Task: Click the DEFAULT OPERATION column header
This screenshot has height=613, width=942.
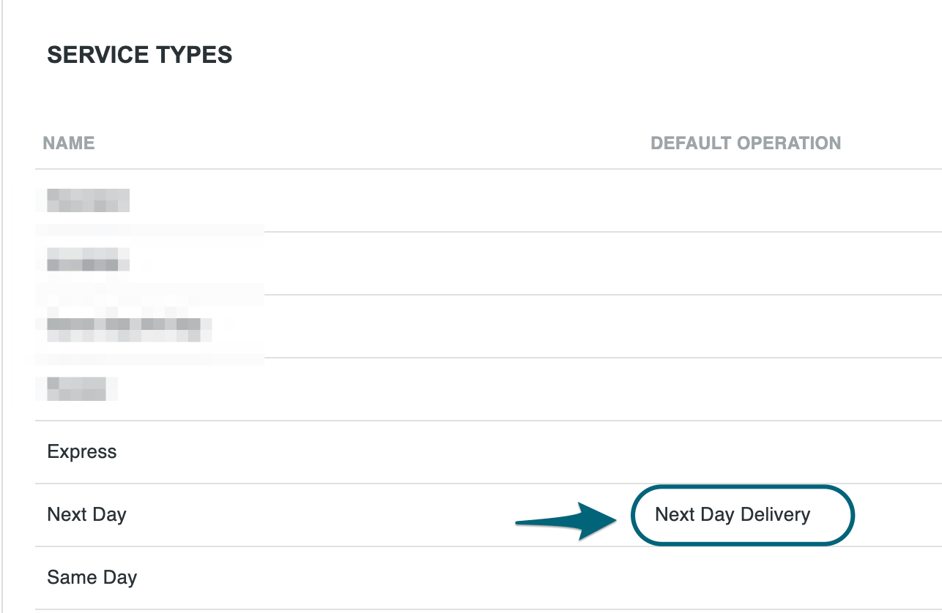Action: point(746,143)
